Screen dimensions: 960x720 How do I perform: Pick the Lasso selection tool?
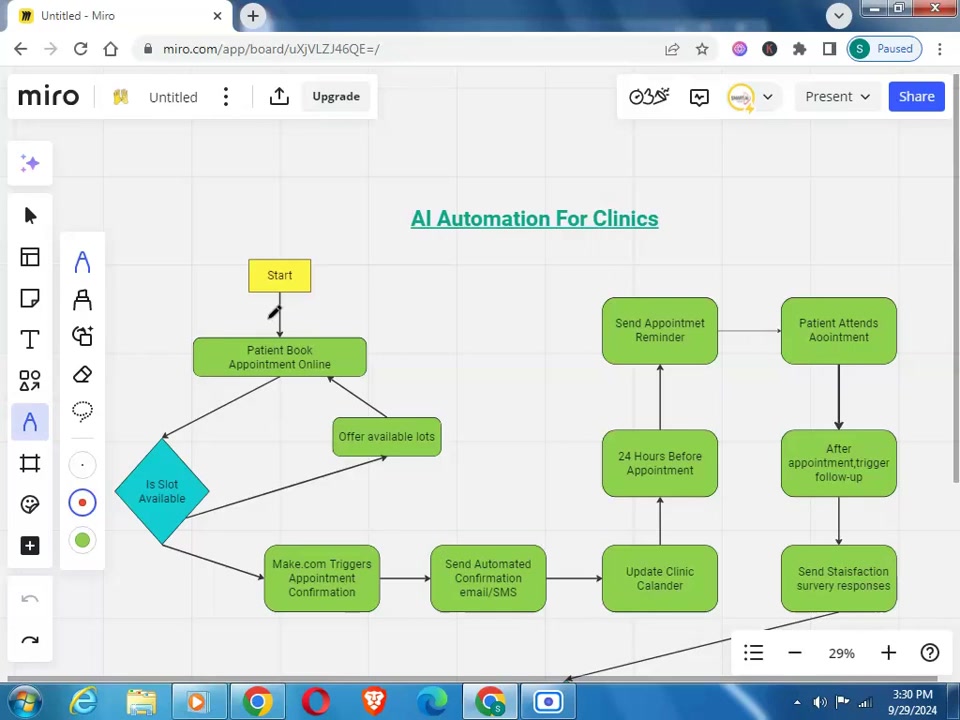[83, 411]
